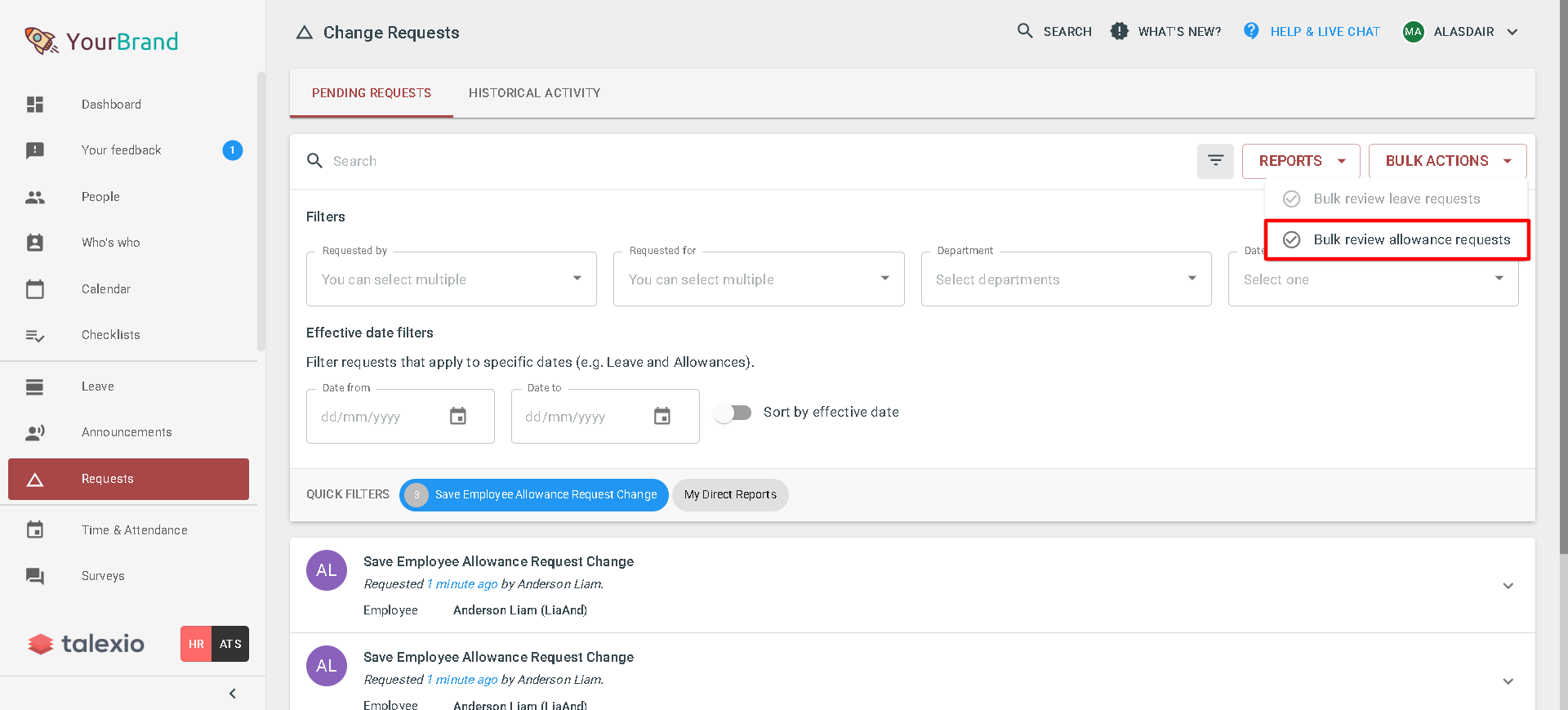
Task: Switch to the ATS module
Action: [x=230, y=644]
